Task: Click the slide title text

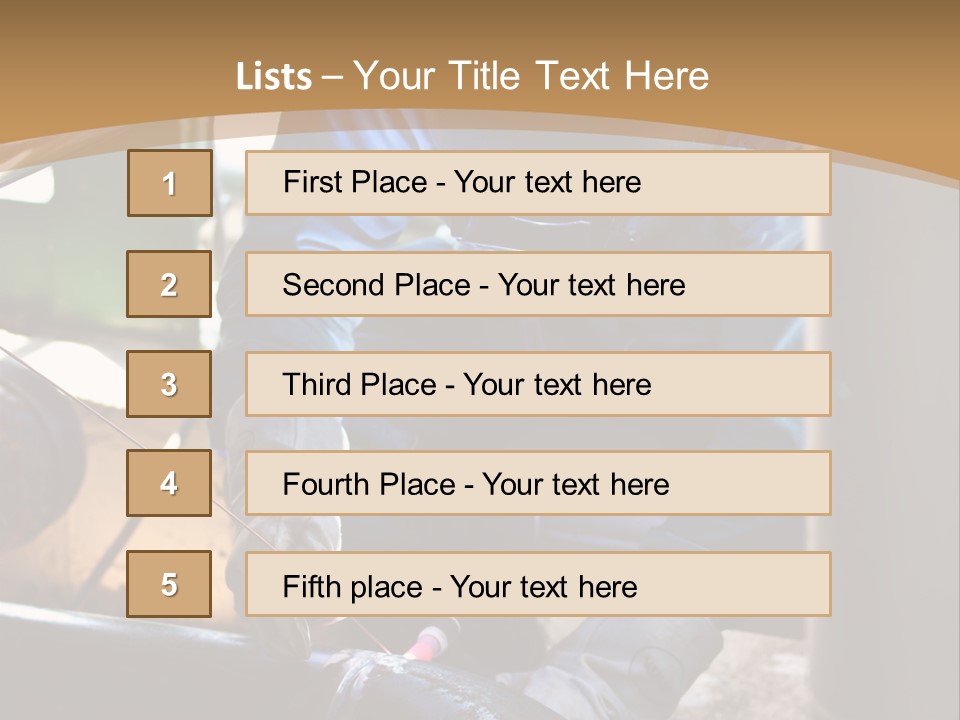Action: [472, 76]
